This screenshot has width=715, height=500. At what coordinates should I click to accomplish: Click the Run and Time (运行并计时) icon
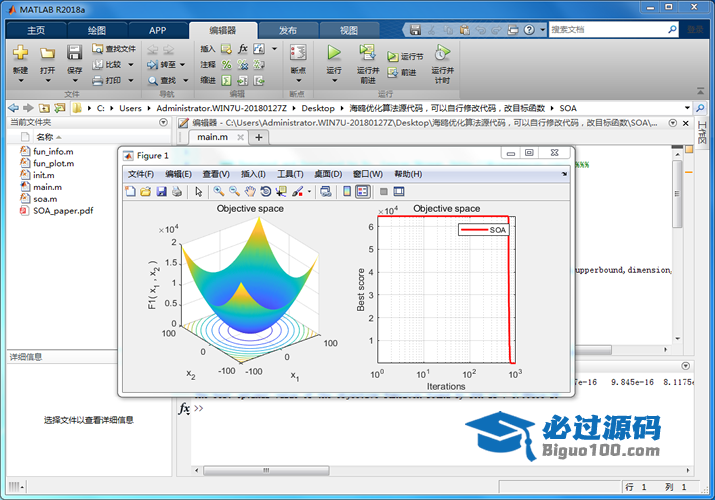coord(441,52)
